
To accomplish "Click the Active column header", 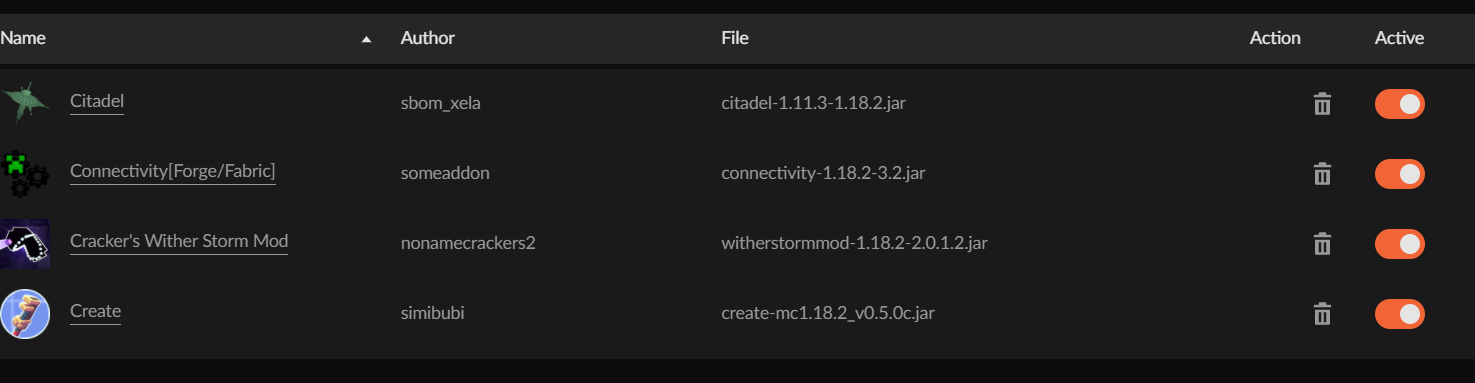I will click(x=1399, y=38).
